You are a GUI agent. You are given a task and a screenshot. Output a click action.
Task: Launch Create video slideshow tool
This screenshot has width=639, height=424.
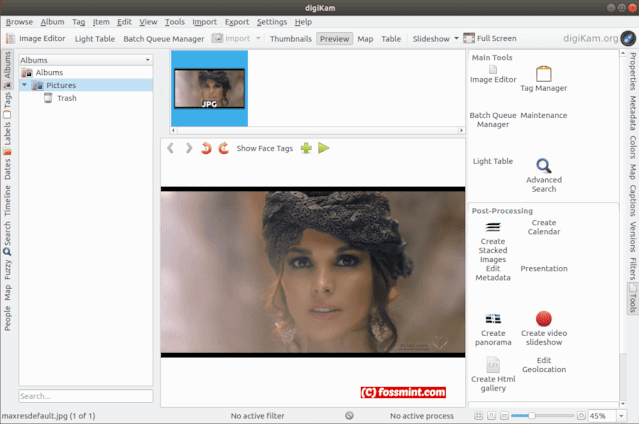click(544, 329)
